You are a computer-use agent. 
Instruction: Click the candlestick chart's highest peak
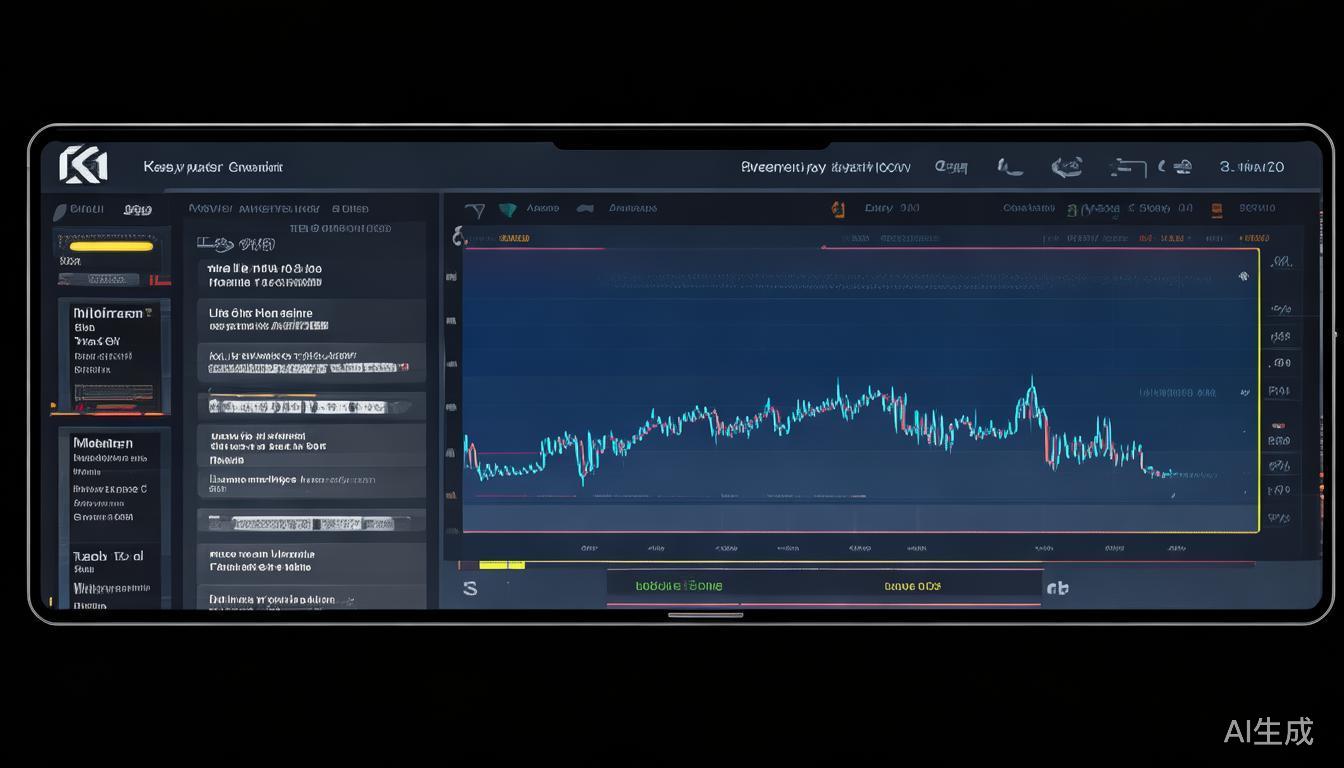click(x=1031, y=380)
